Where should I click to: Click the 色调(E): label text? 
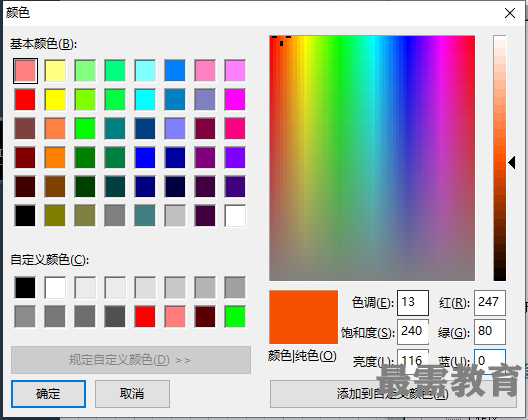372,303
